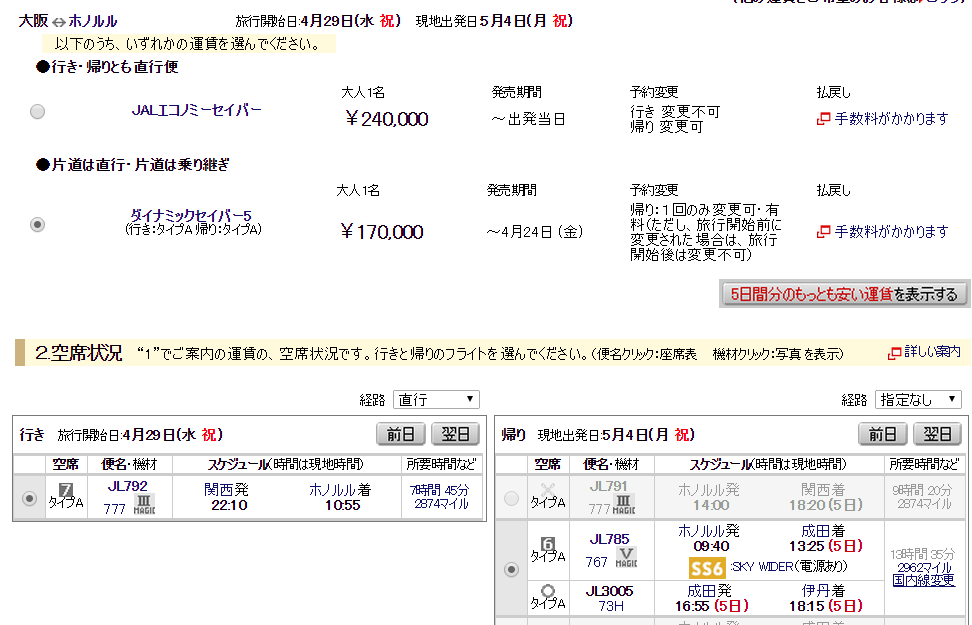The width and height of the screenshot is (972, 625).
Task: Select the ダイナミックセイバー5 fare radio button
Action: [38, 224]
